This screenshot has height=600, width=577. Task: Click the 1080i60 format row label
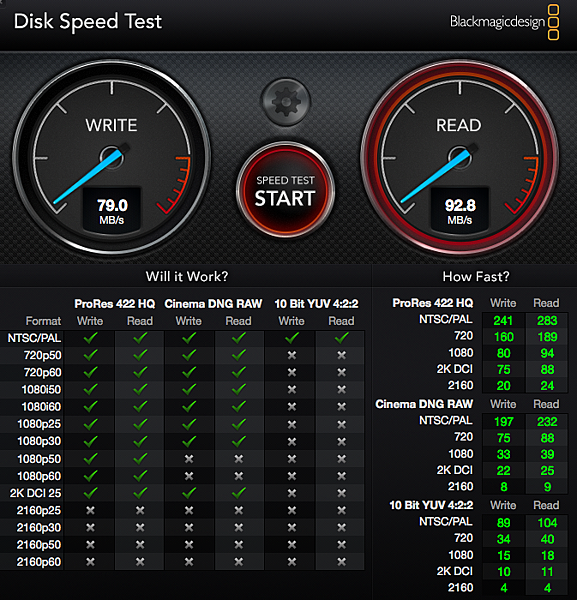[x=41, y=407]
